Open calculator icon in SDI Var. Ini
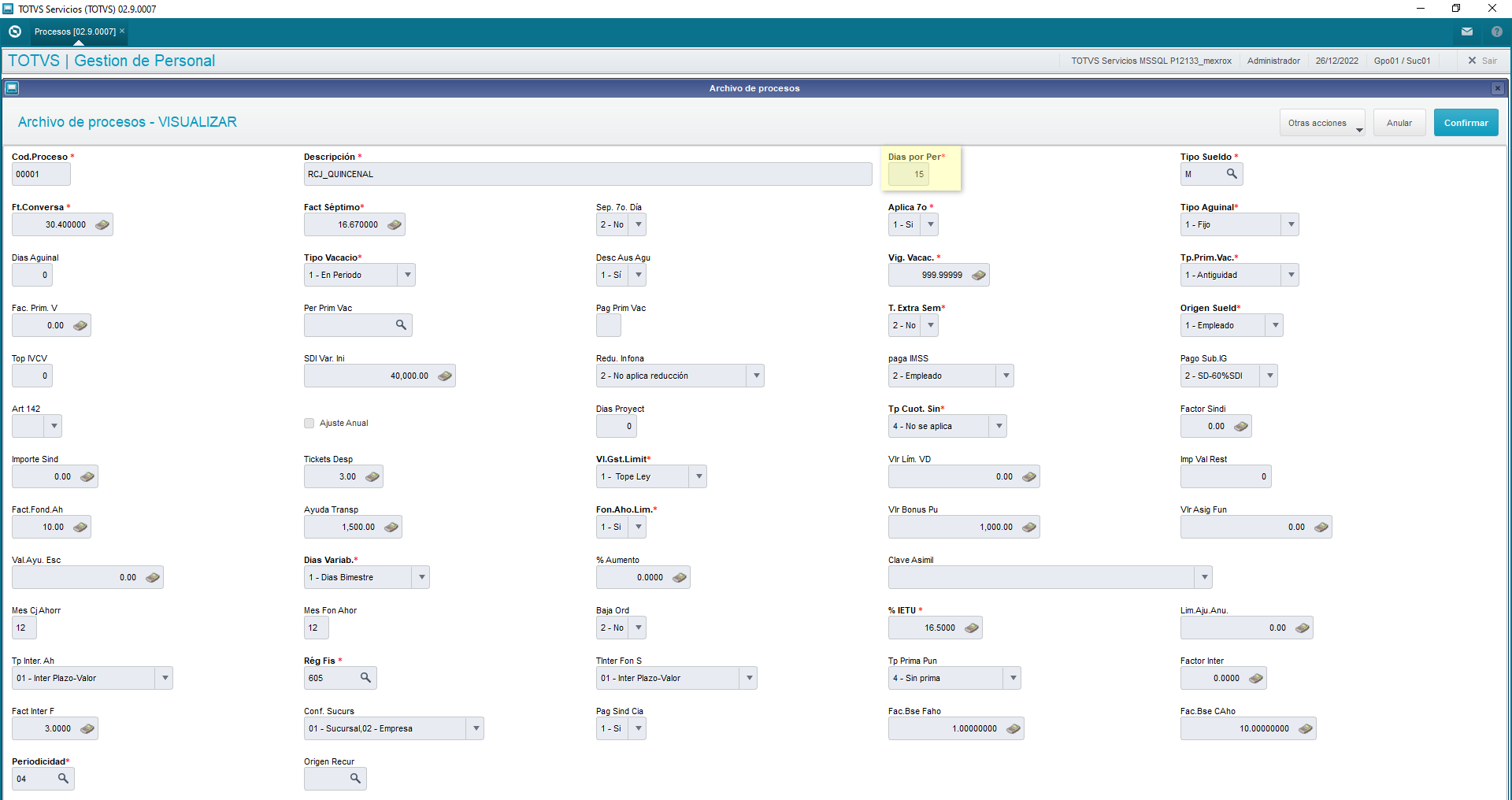The width and height of the screenshot is (1512, 800). (x=445, y=376)
